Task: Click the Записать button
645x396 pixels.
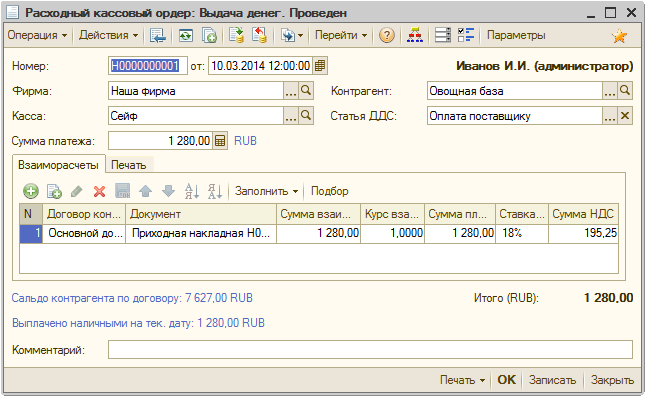Action: click(552, 380)
